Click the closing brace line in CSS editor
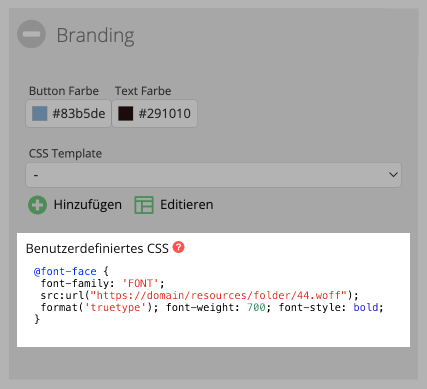Screen dimensions: 427x389 (37, 319)
